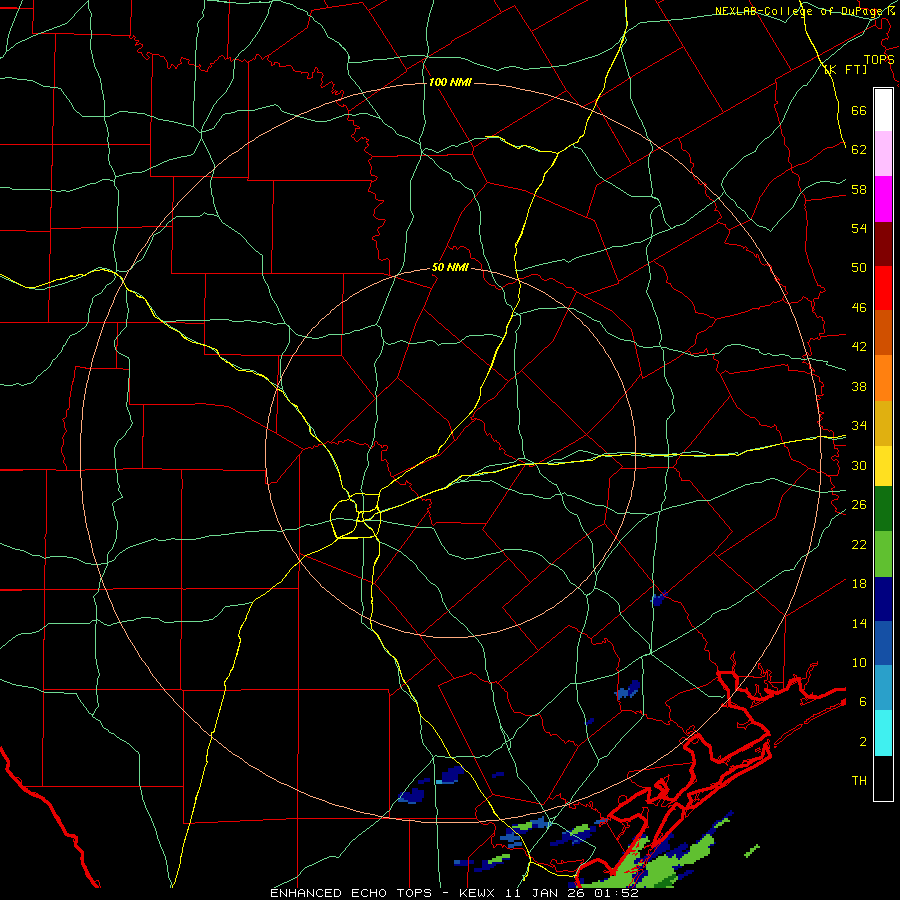900x900 pixels.
Task: Click the "100 NMI" range ring label
Action: tap(450, 82)
